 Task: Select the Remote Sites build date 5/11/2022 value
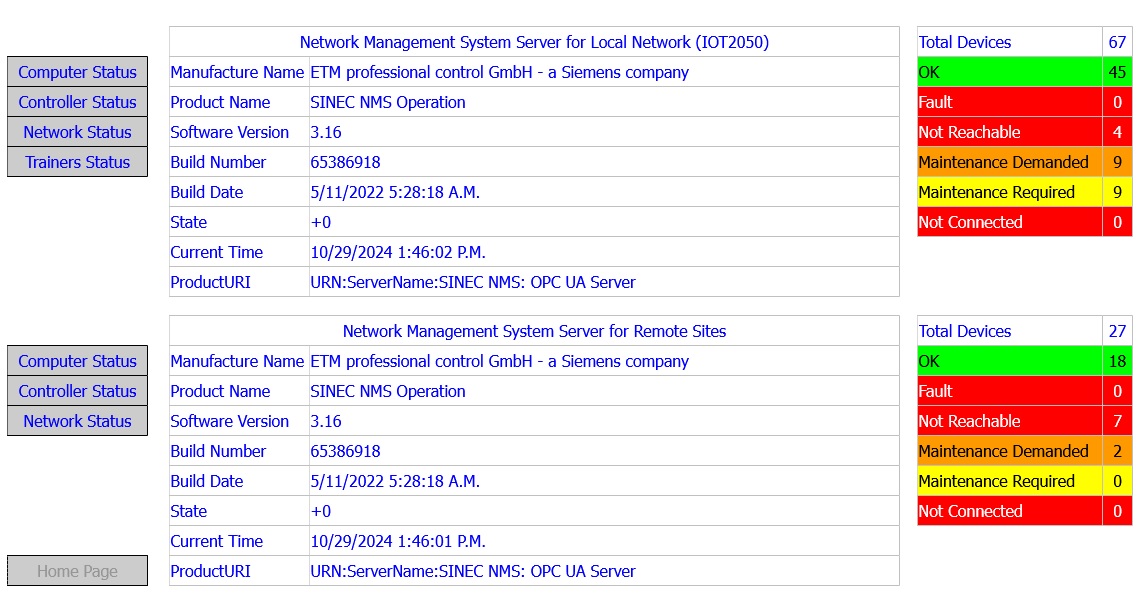[395, 481]
